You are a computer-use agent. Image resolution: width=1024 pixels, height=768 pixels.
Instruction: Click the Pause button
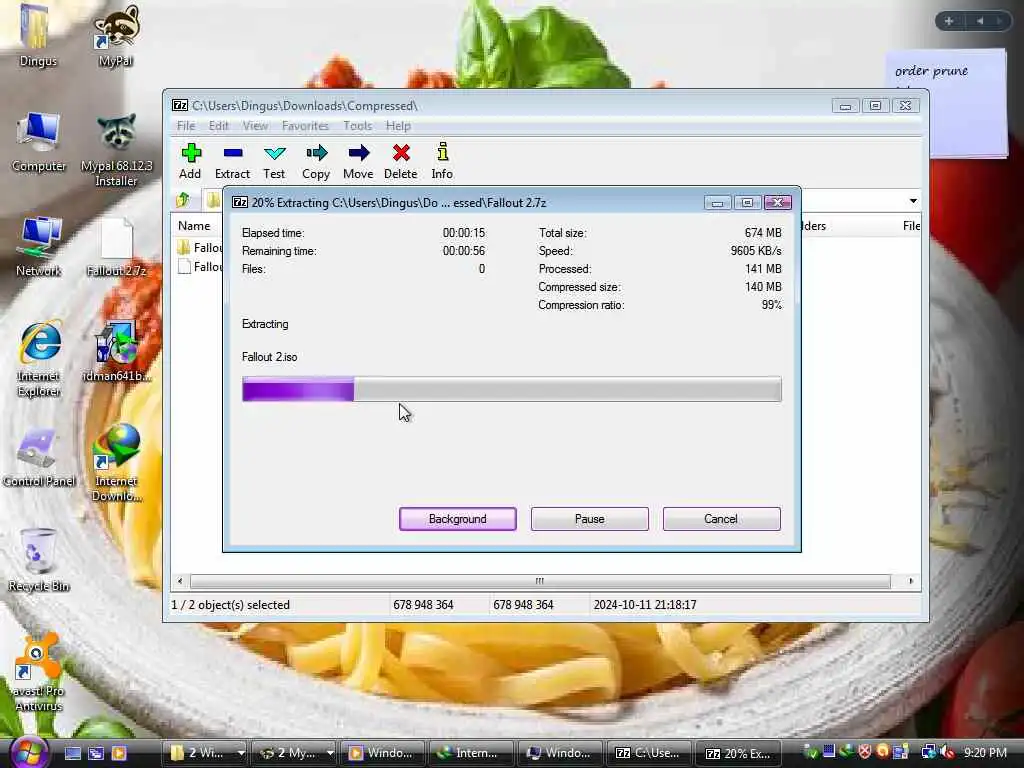click(590, 519)
